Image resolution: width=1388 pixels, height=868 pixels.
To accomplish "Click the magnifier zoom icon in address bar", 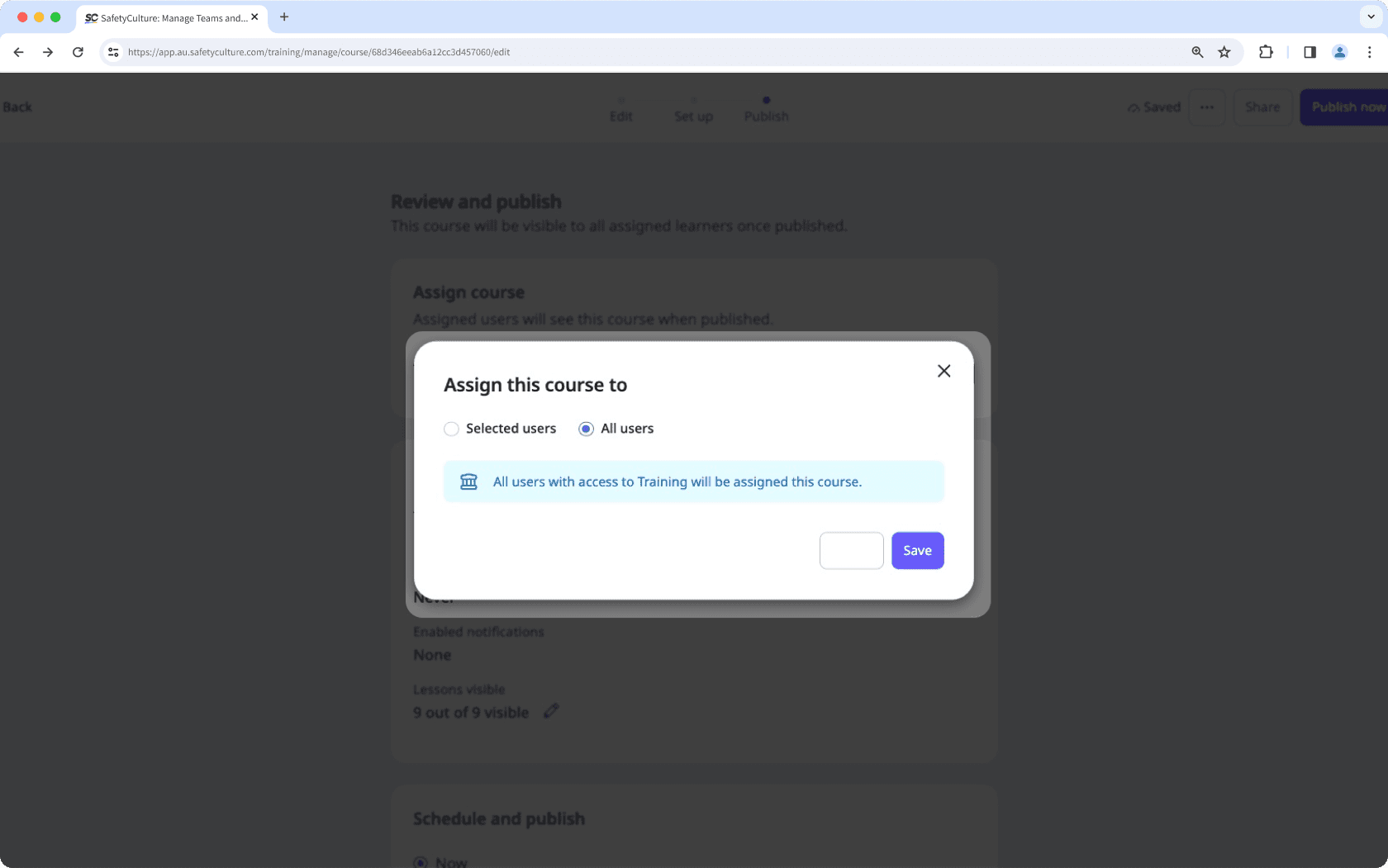I will [1195, 51].
